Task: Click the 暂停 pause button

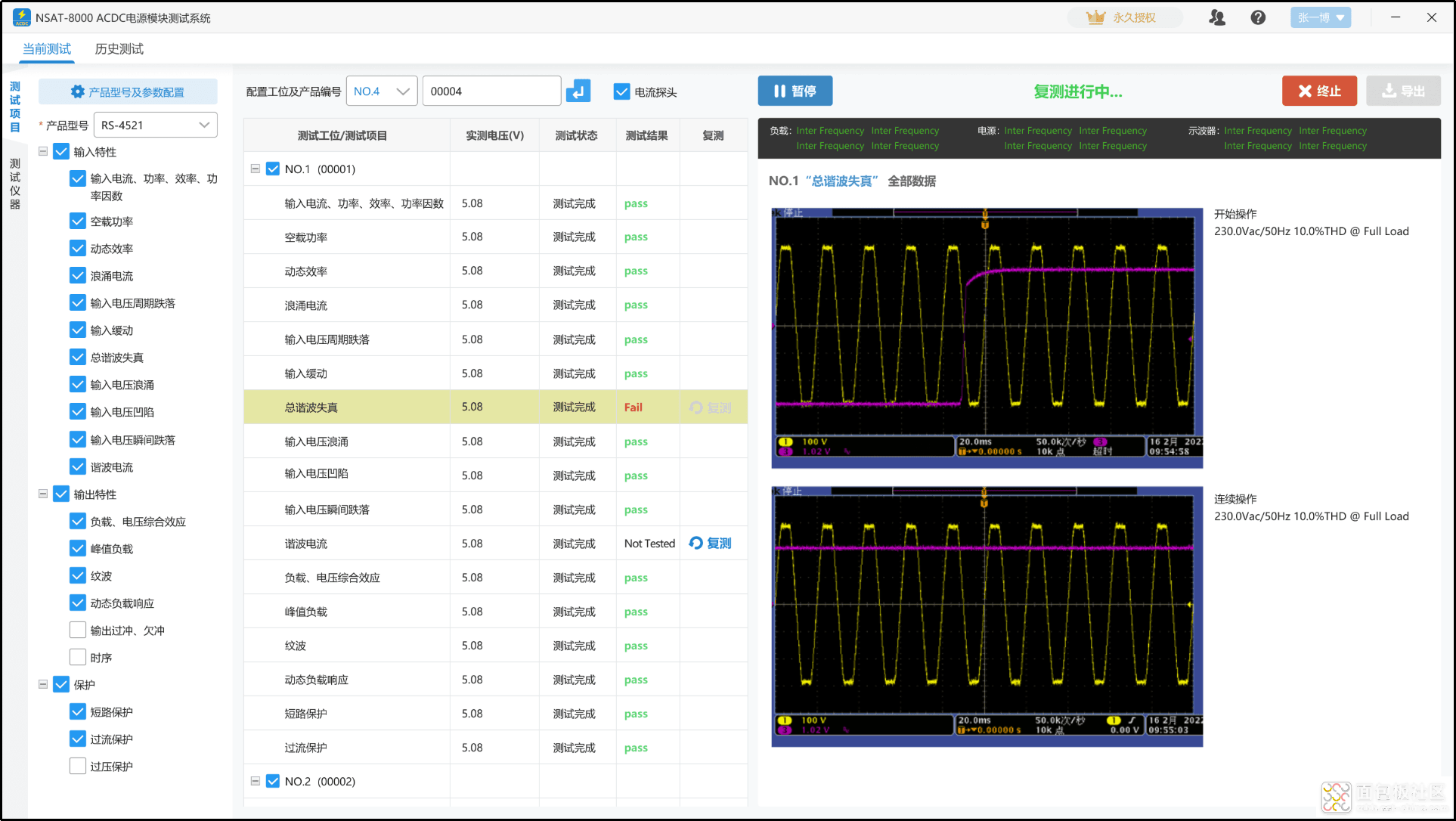Action: [x=795, y=91]
